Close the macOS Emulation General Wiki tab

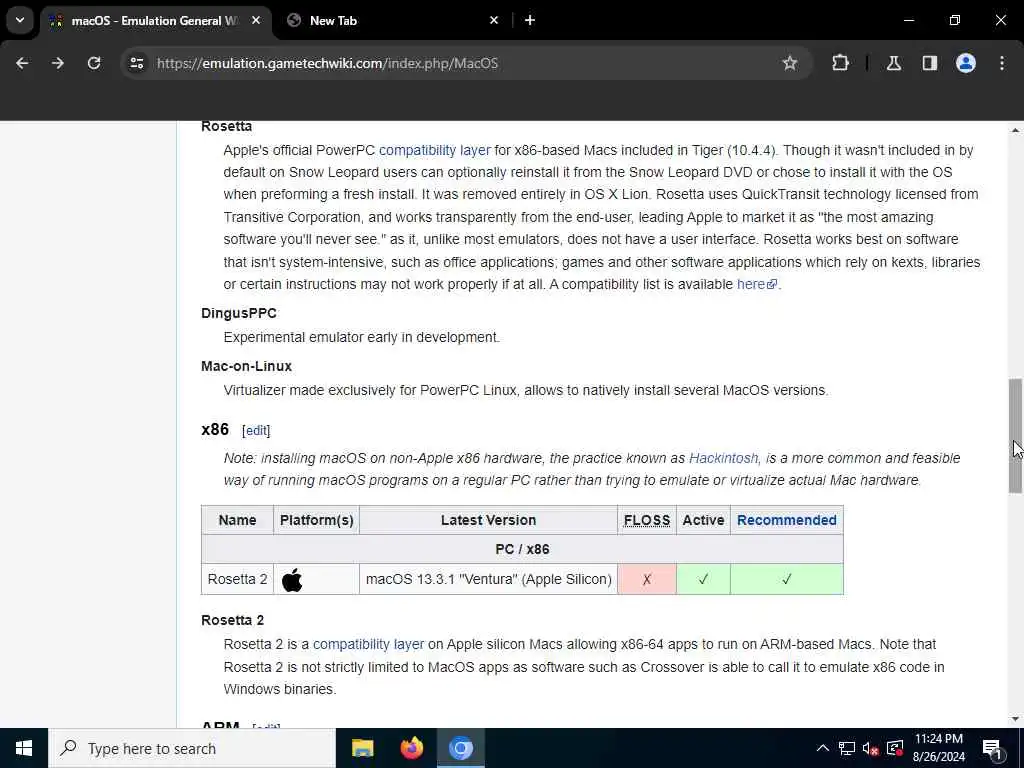256,20
